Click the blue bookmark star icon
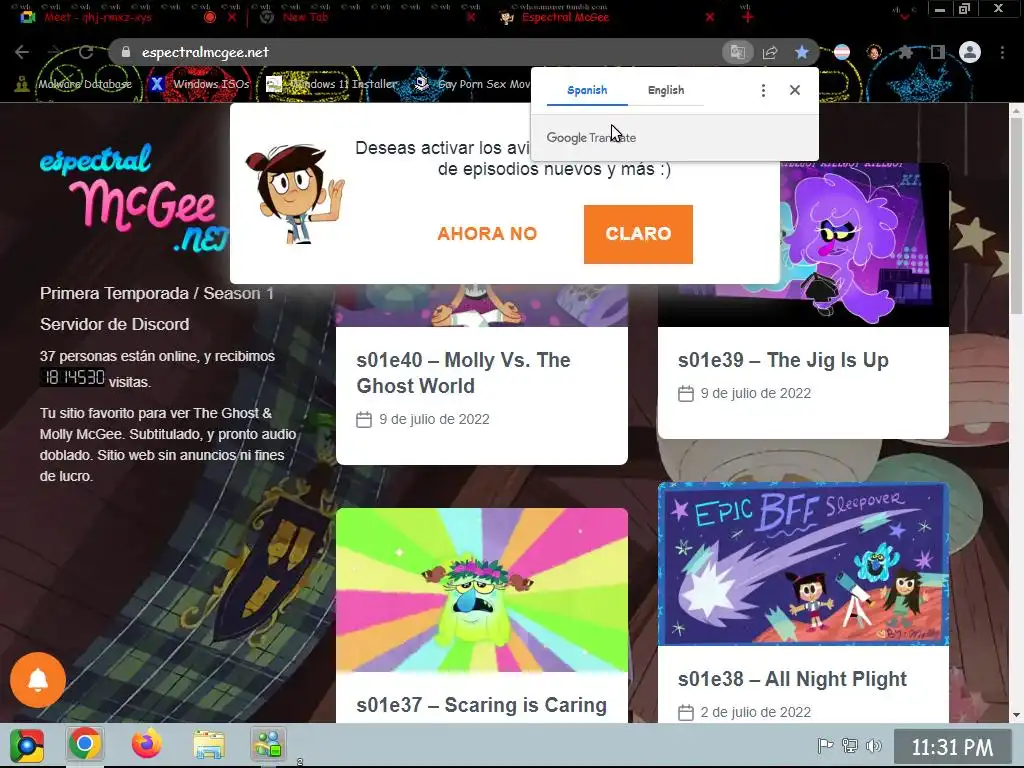Image resolution: width=1024 pixels, height=768 pixels. click(x=802, y=52)
